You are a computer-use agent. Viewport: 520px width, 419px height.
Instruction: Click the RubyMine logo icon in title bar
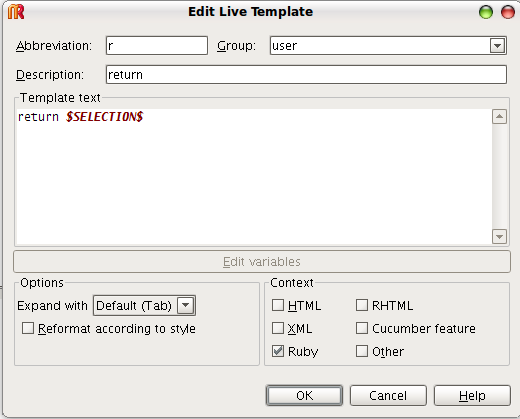(16, 12)
